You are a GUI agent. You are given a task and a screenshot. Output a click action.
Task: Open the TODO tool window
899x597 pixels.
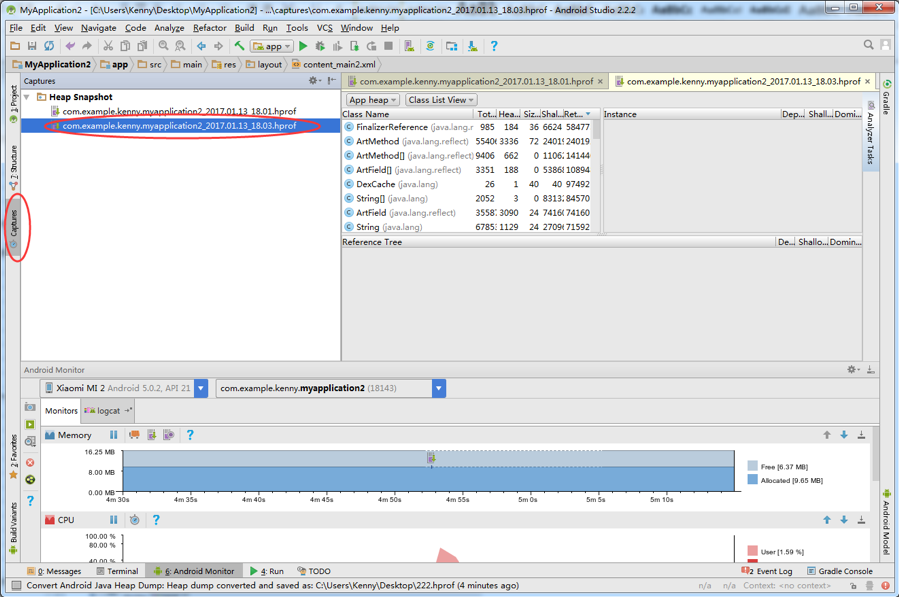(x=314, y=571)
